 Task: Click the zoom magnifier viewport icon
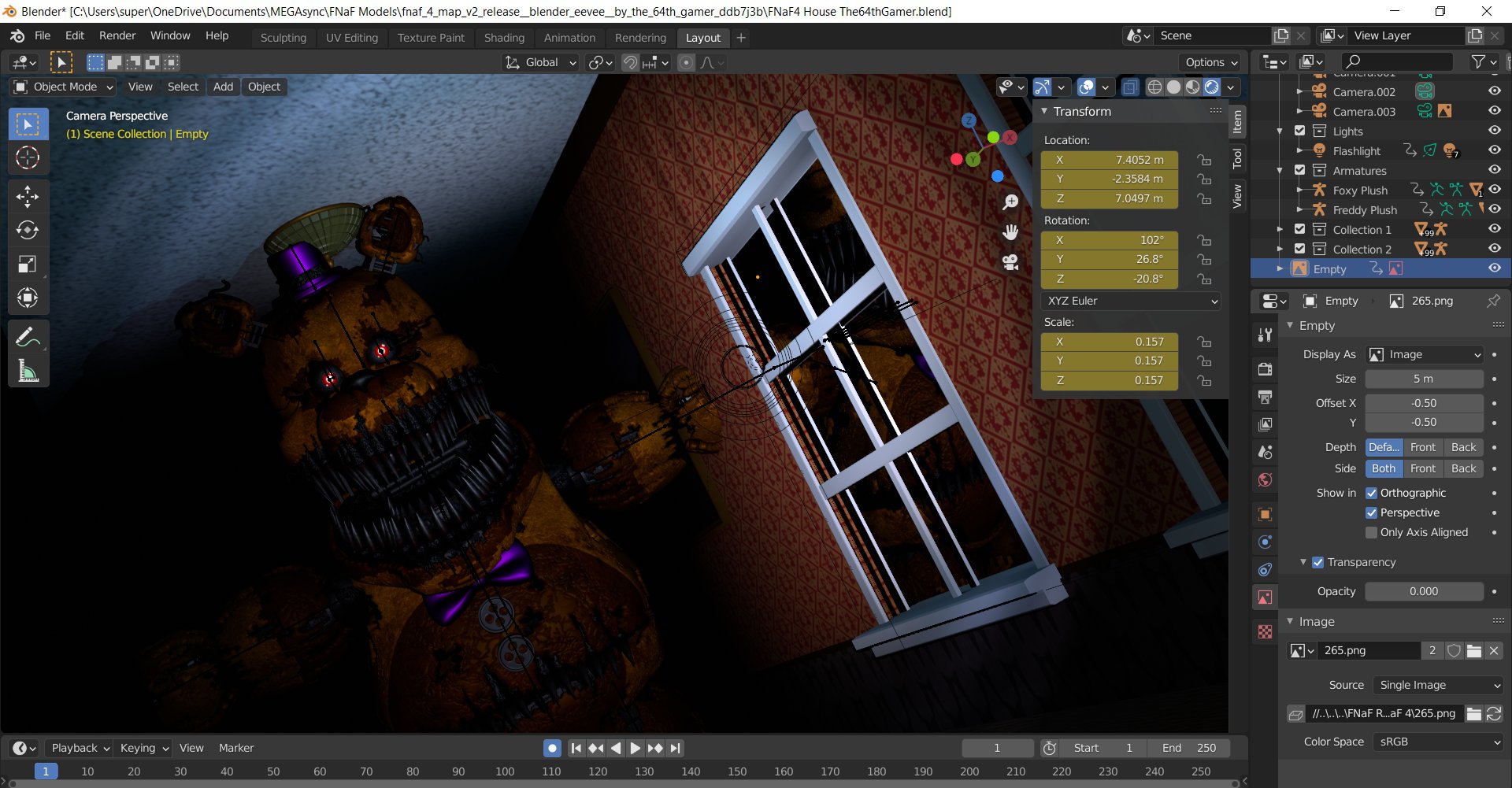(1010, 203)
